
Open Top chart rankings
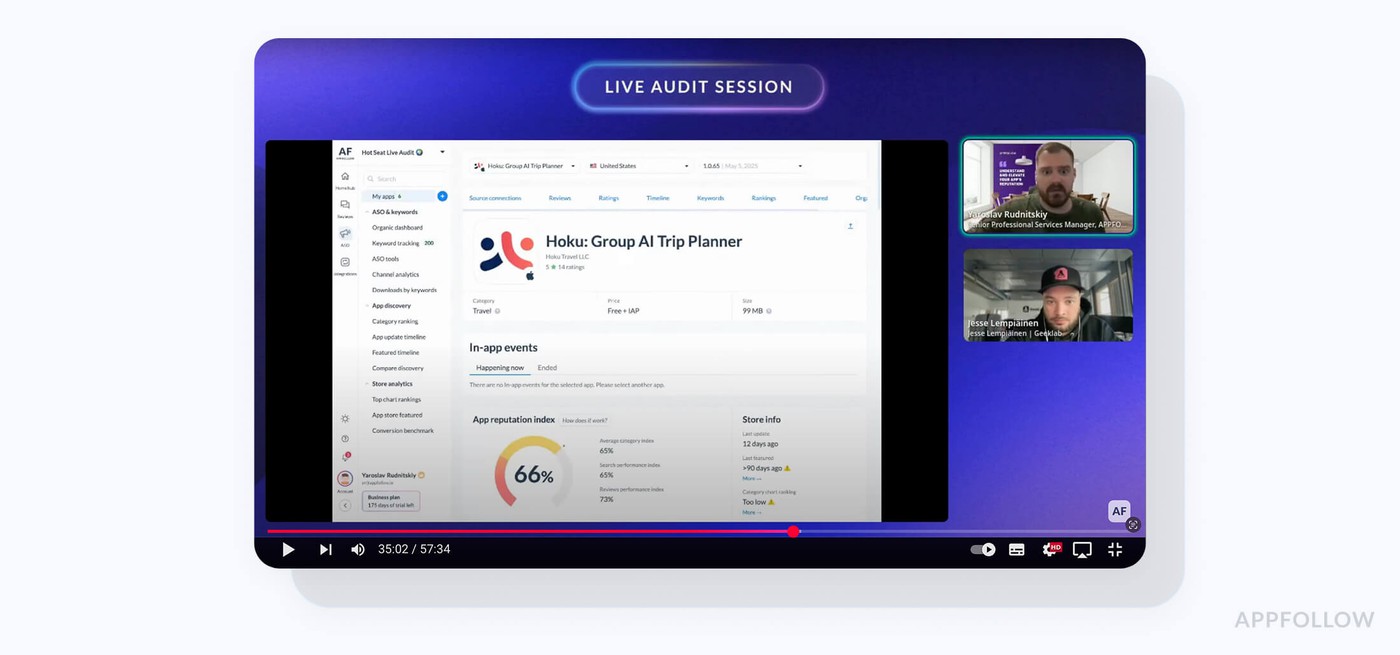pyautogui.click(x=396, y=399)
